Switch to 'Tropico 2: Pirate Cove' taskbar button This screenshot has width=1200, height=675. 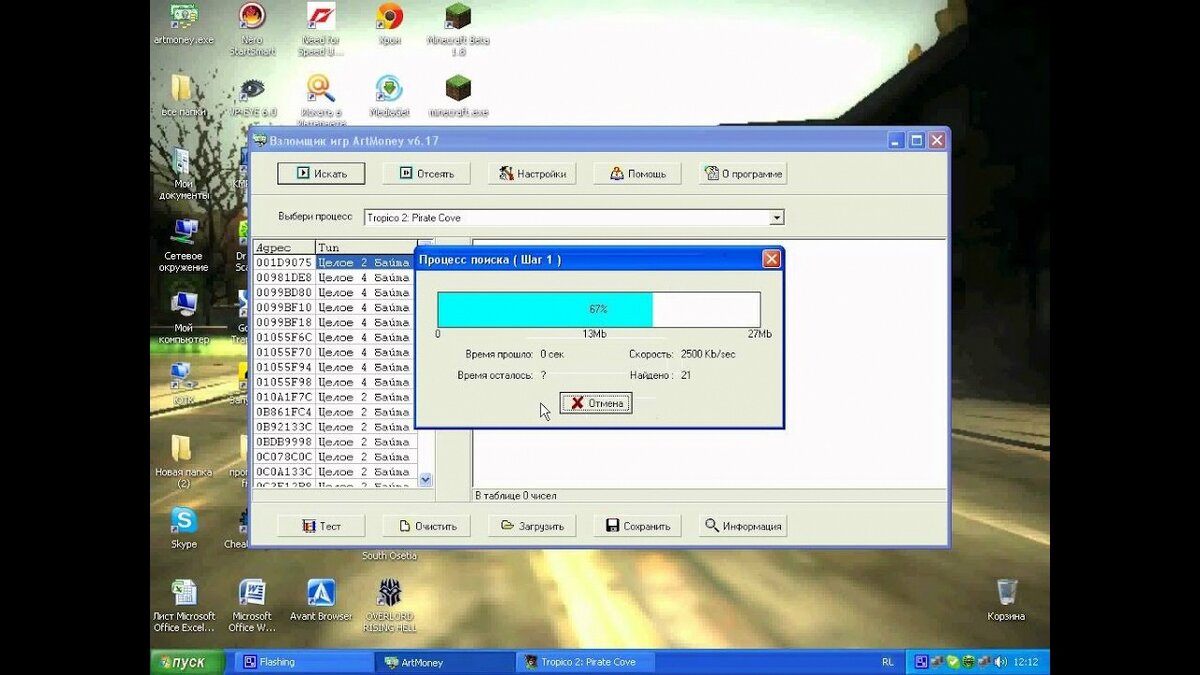(x=587, y=662)
